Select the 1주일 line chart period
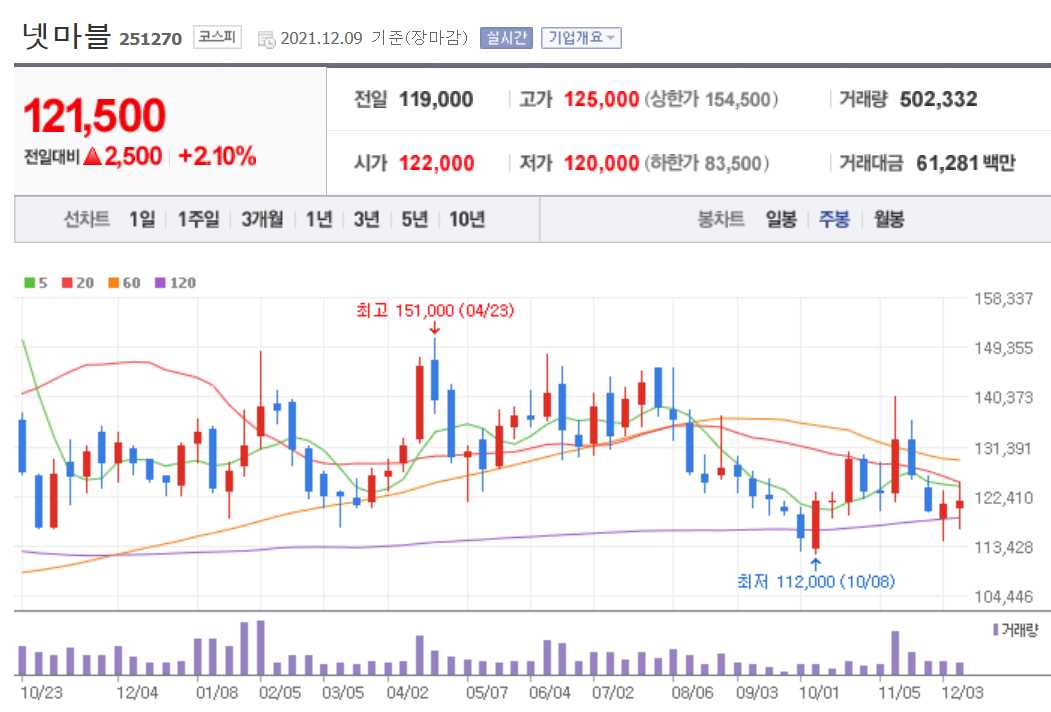Viewport: 1051px width, 712px height. pyautogui.click(x=198, y=219)
